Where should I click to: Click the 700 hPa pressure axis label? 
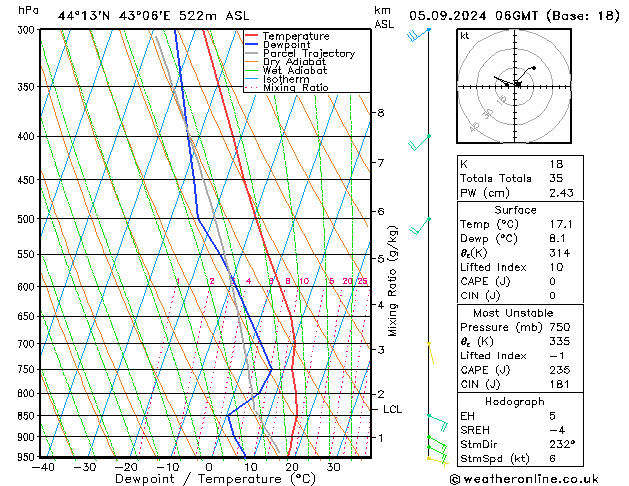coord(28,344)
